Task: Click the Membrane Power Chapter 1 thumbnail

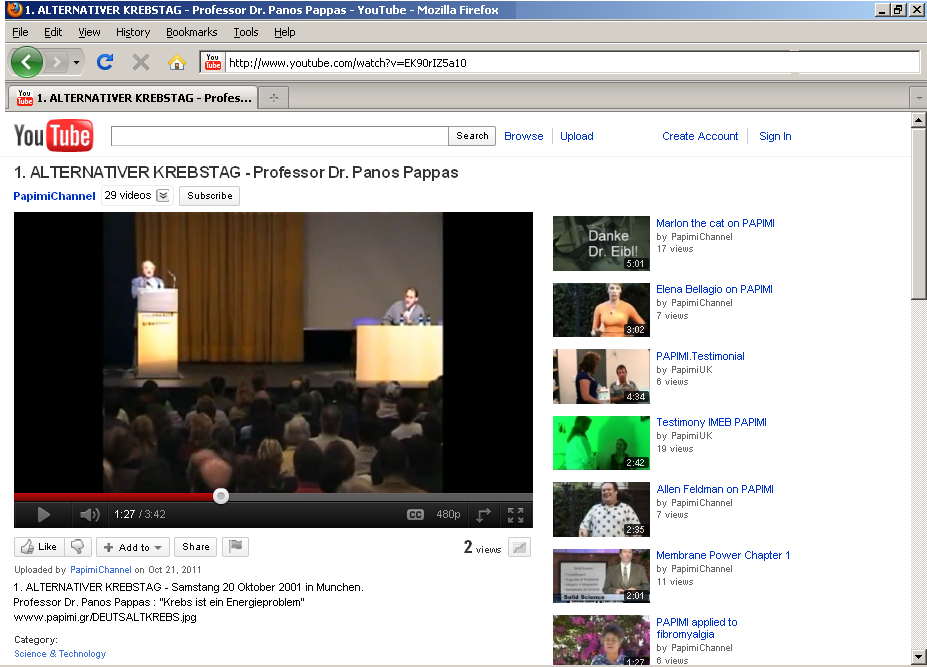Action: pos(601,576)
